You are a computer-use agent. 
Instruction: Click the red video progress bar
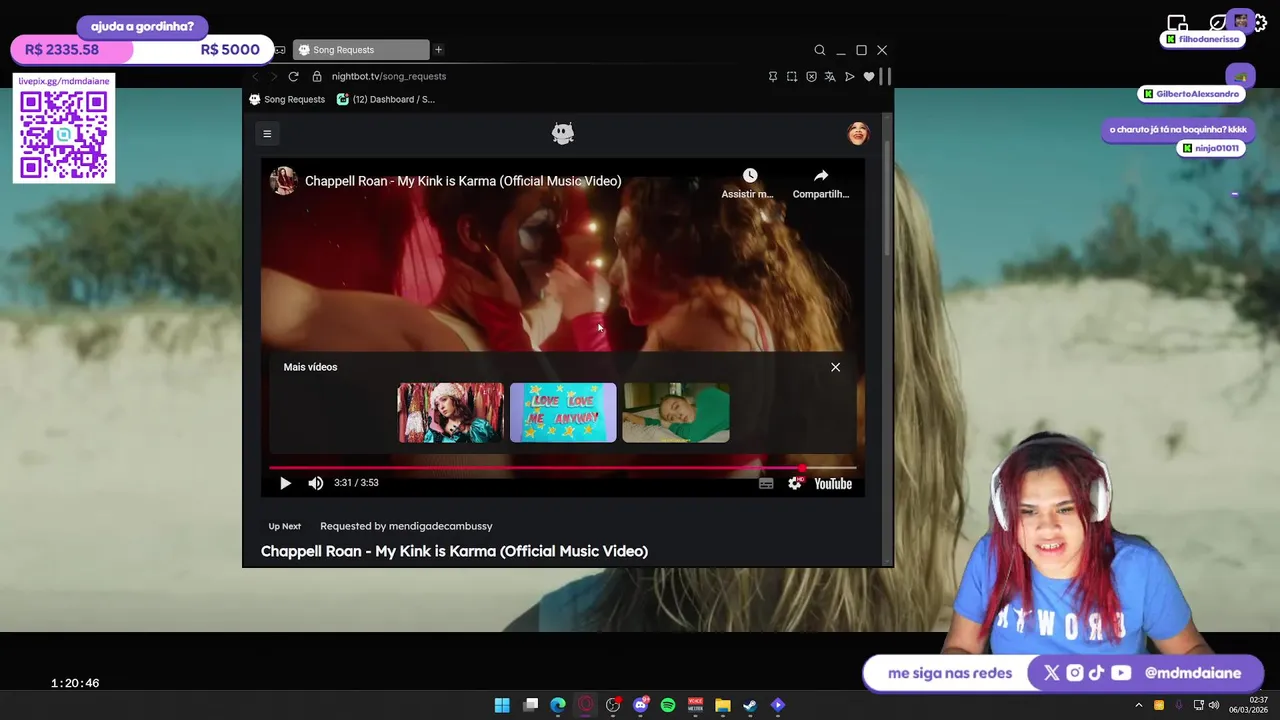click(x=562, y=467)
